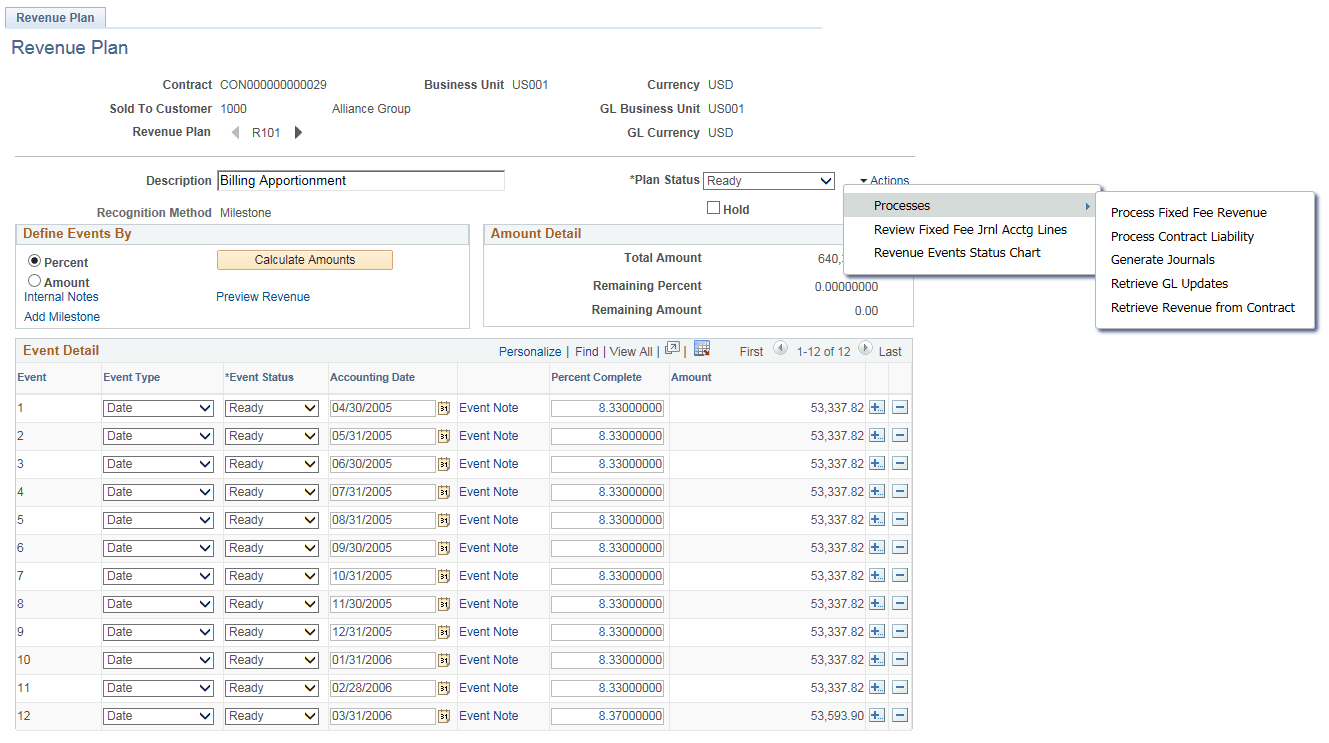Add a new row after event 3
Viewport: 1329px width, 743px height.
pyautogui.click(x=877, y=463)
